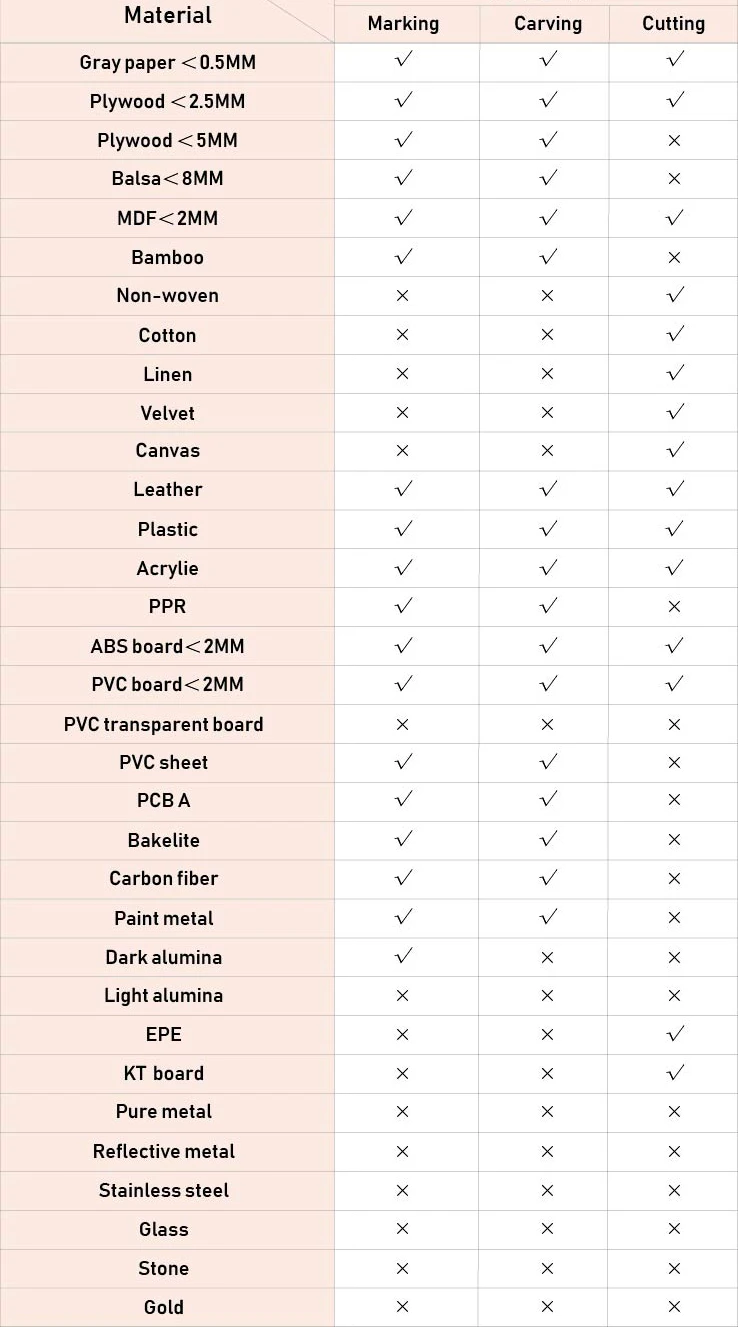This screenshot has height=1327, width=738.
Task: Click the Cutting checkmark for EPE row
Action: (675, 1034)
